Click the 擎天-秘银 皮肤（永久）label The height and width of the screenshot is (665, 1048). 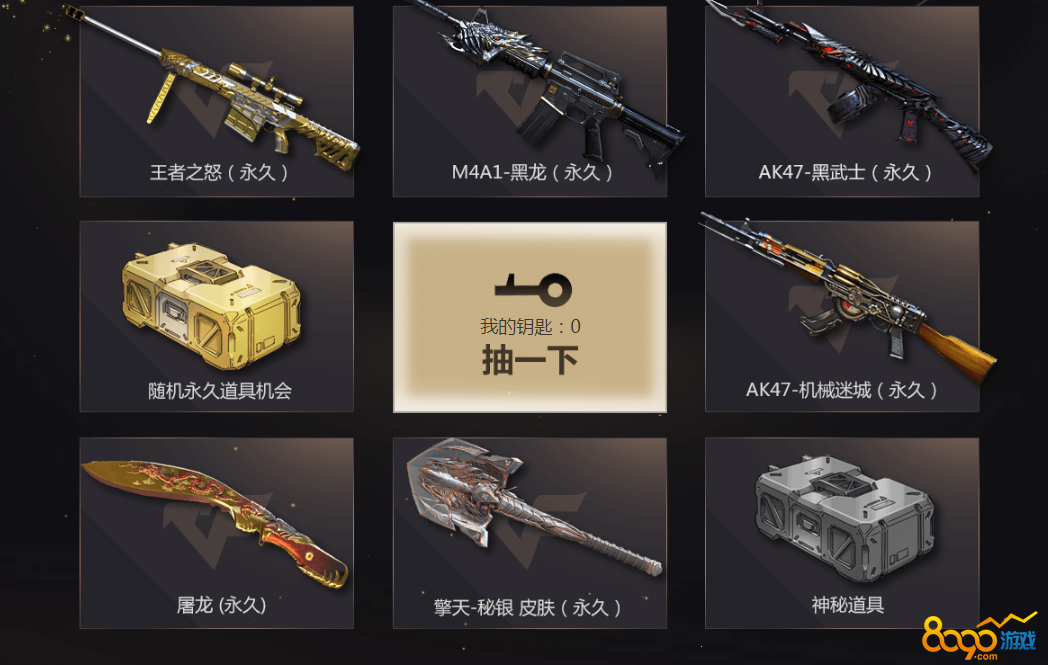(527, 608)
